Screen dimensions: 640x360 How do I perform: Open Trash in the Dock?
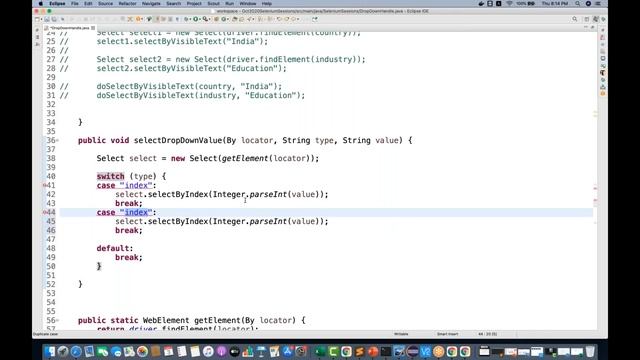coord(590,351)
